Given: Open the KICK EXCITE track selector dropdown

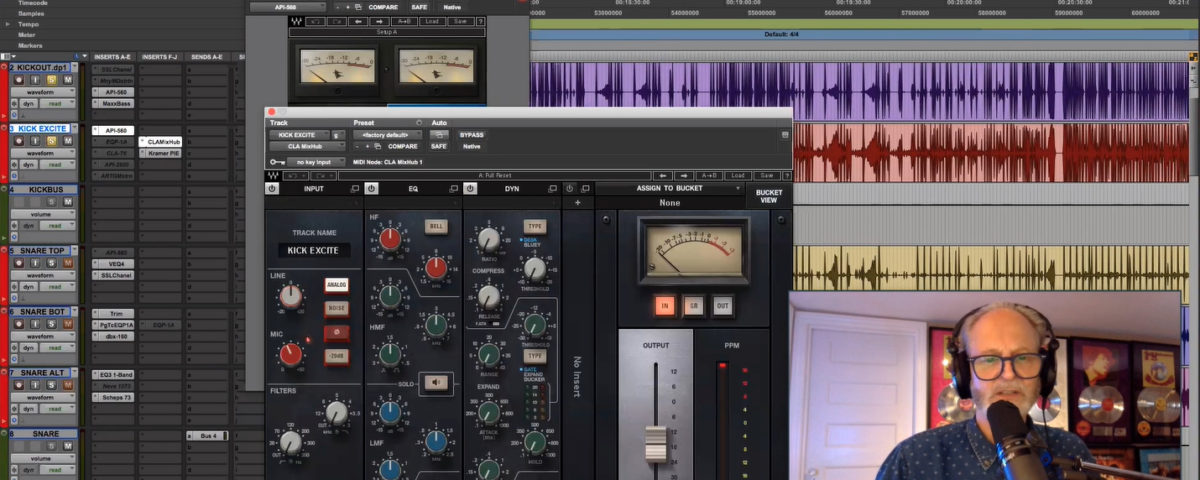Looking at the screenshot, I should 299,134.
